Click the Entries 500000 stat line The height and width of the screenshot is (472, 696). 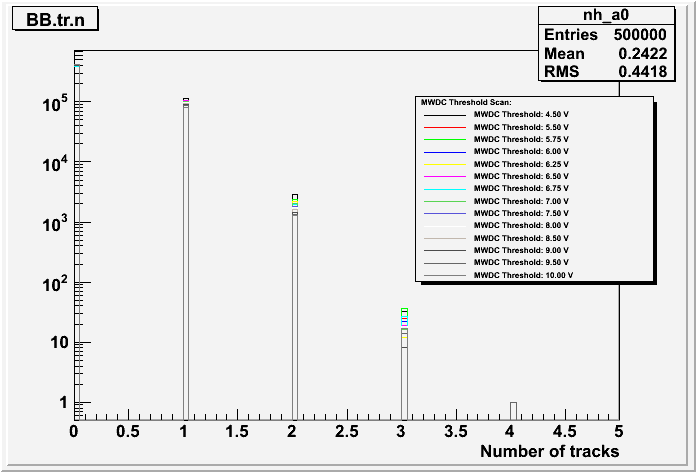(606, 35)
